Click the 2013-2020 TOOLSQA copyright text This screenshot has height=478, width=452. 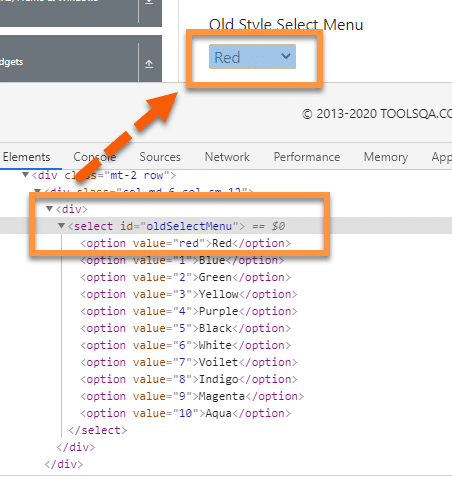tap(377, 114)
